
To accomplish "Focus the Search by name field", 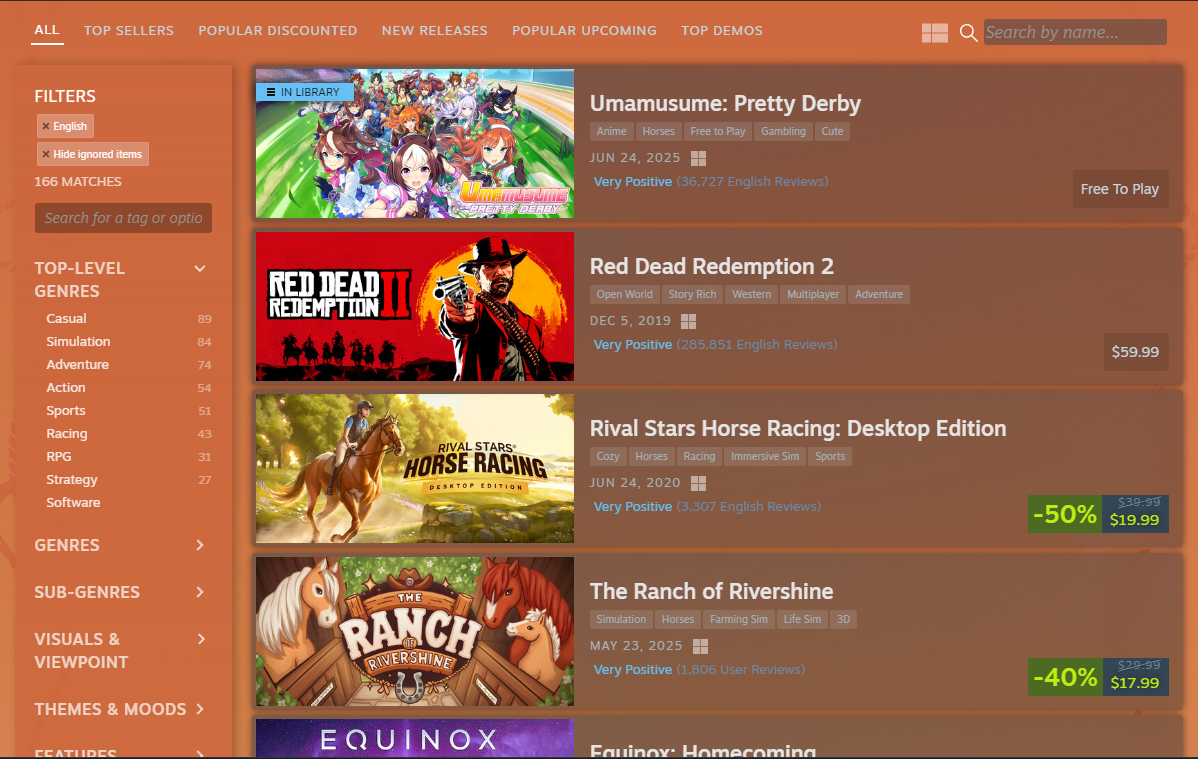I will tap(1075, 32).
